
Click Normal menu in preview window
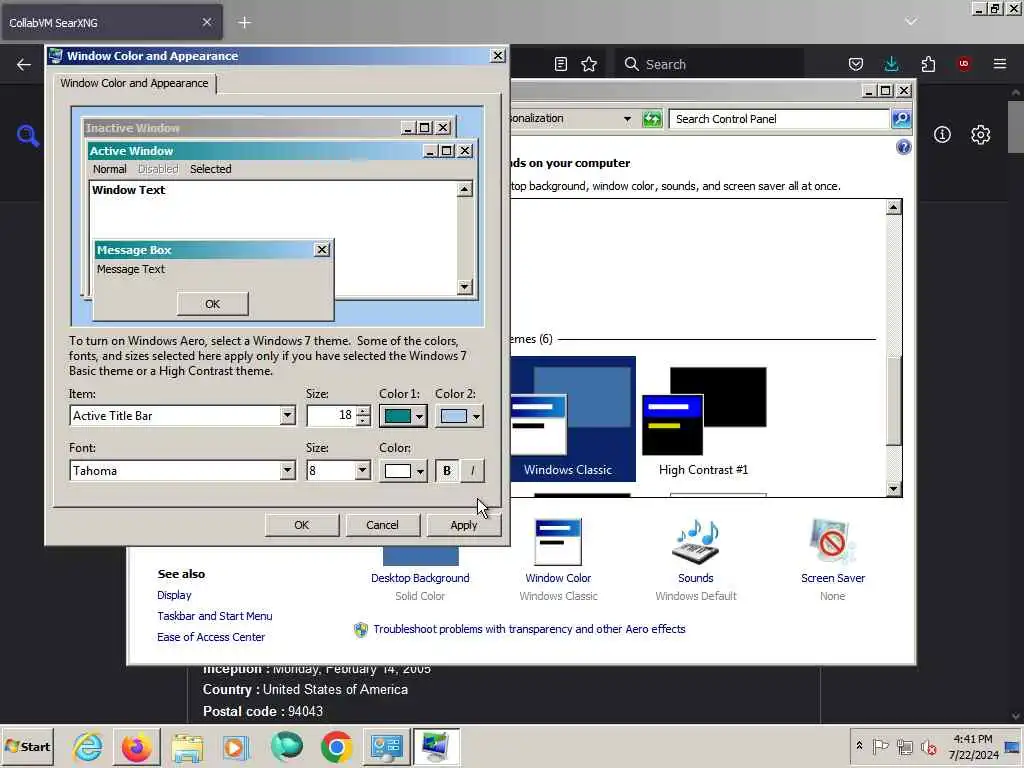tap(109, 169)
